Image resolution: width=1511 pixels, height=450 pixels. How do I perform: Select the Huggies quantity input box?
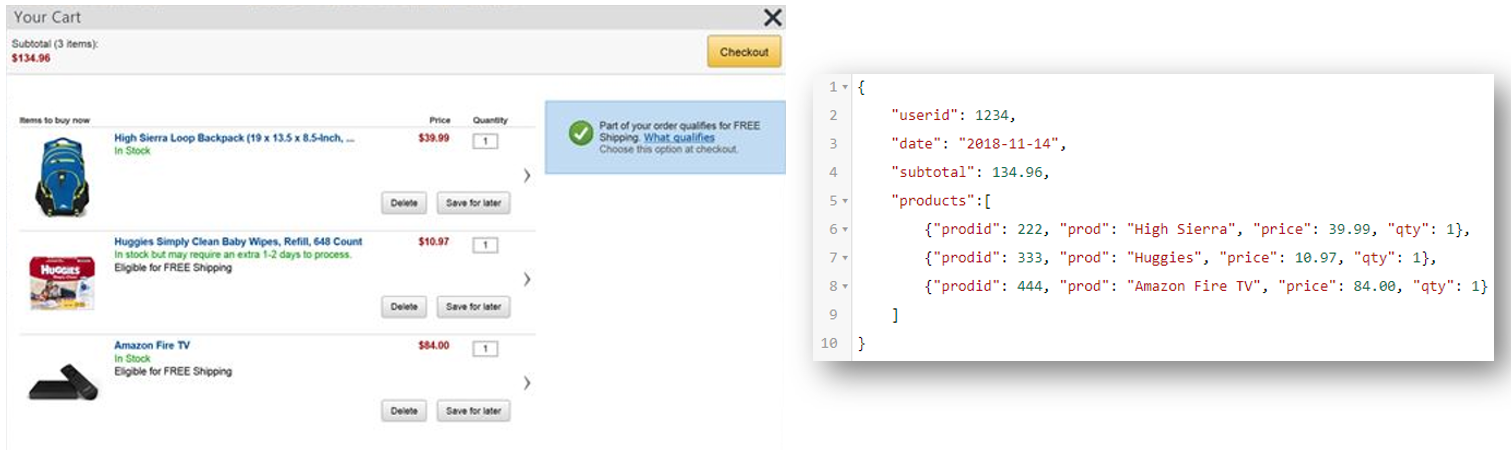tap(485, 245)
